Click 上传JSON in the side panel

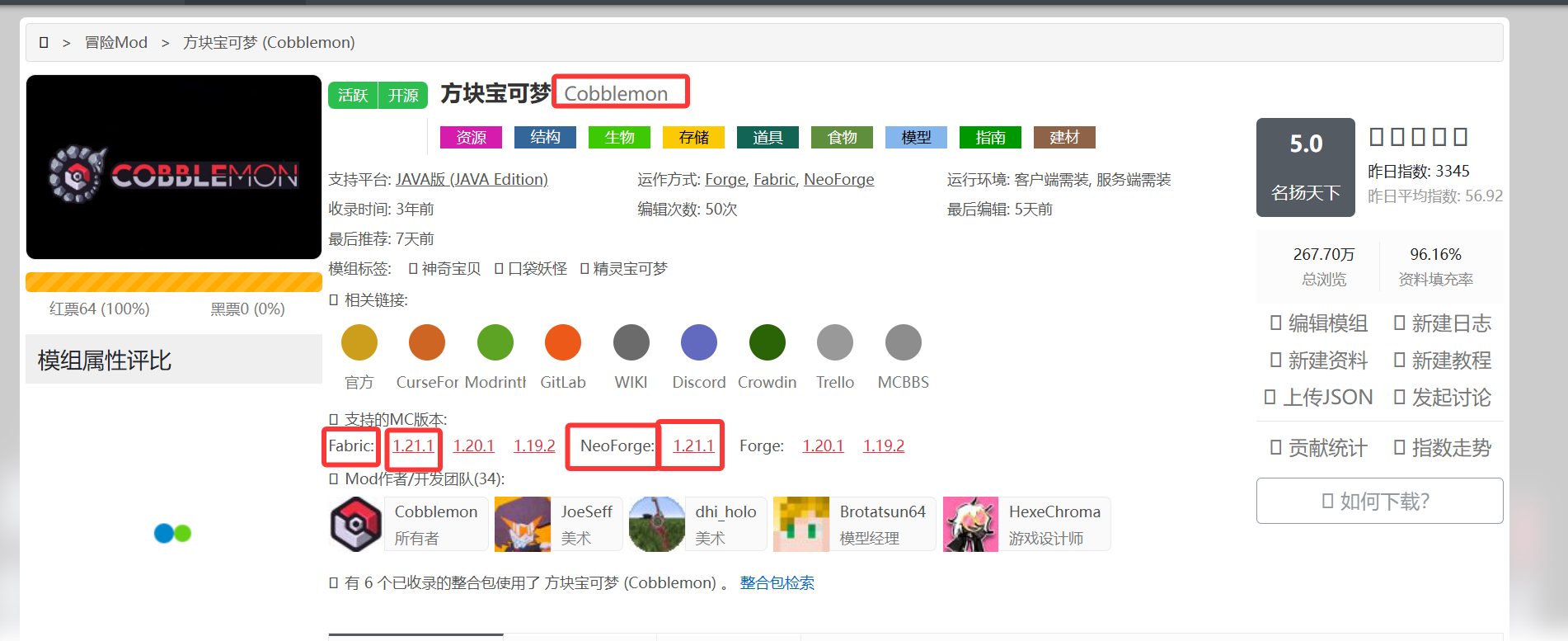click(1319, 398)
